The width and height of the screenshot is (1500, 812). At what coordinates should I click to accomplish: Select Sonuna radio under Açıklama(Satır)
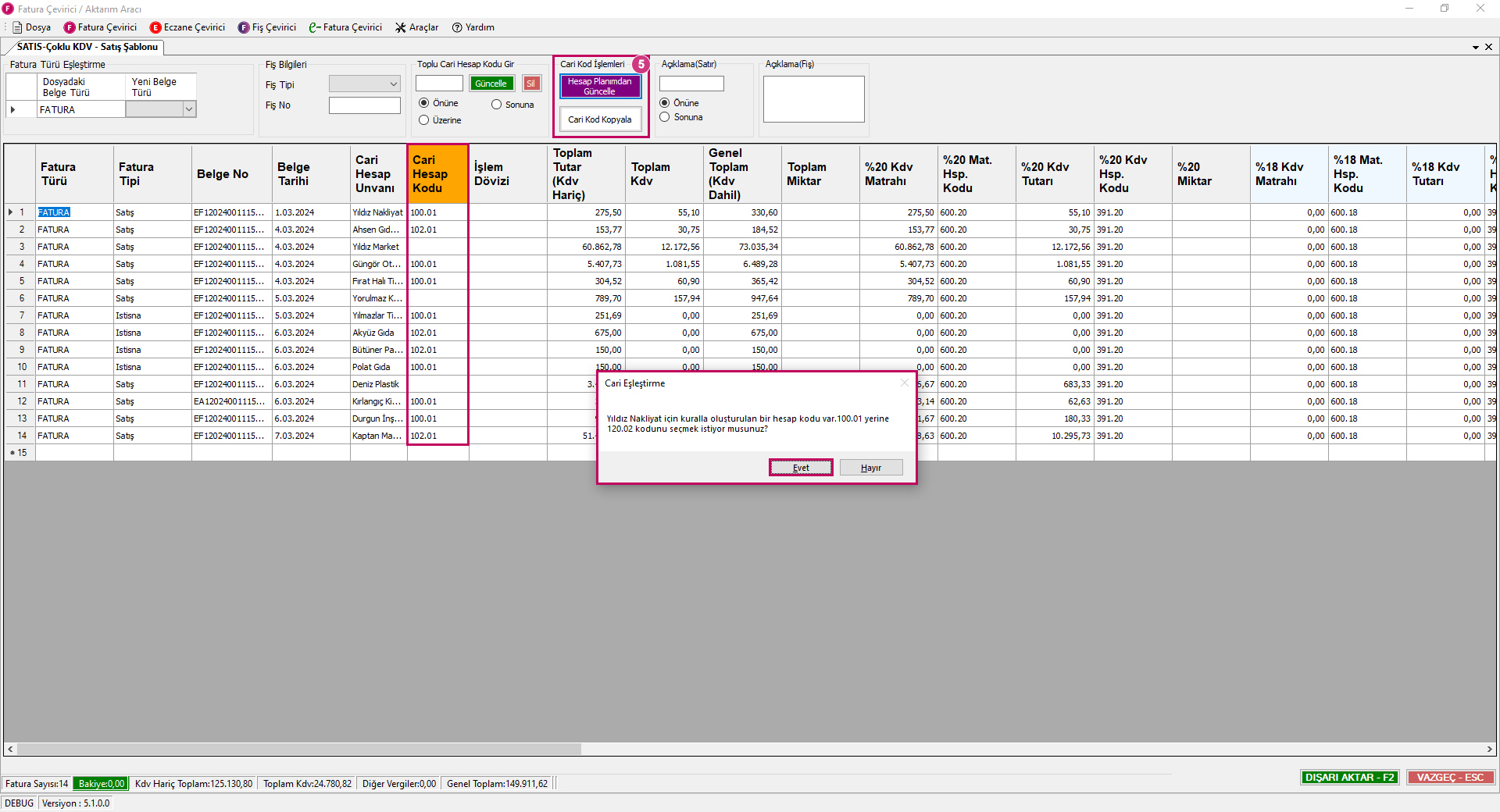(681, 117)
